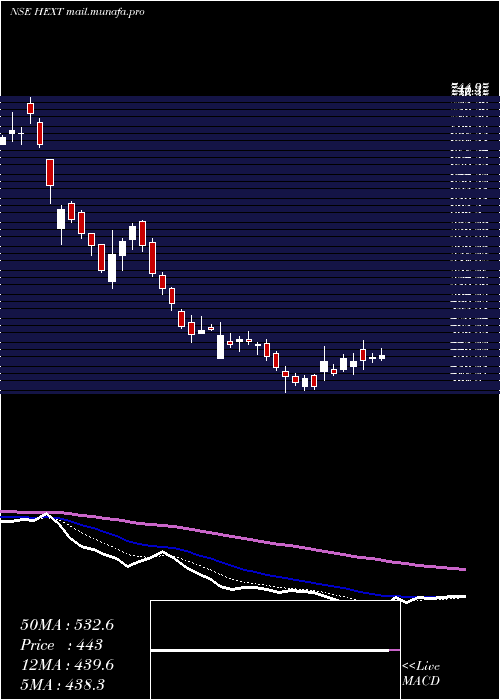This screenshot has height=700, width=500.
Task: Click the last candlestick on the chart
Action: pyautogui.click(x=382, y=356)
